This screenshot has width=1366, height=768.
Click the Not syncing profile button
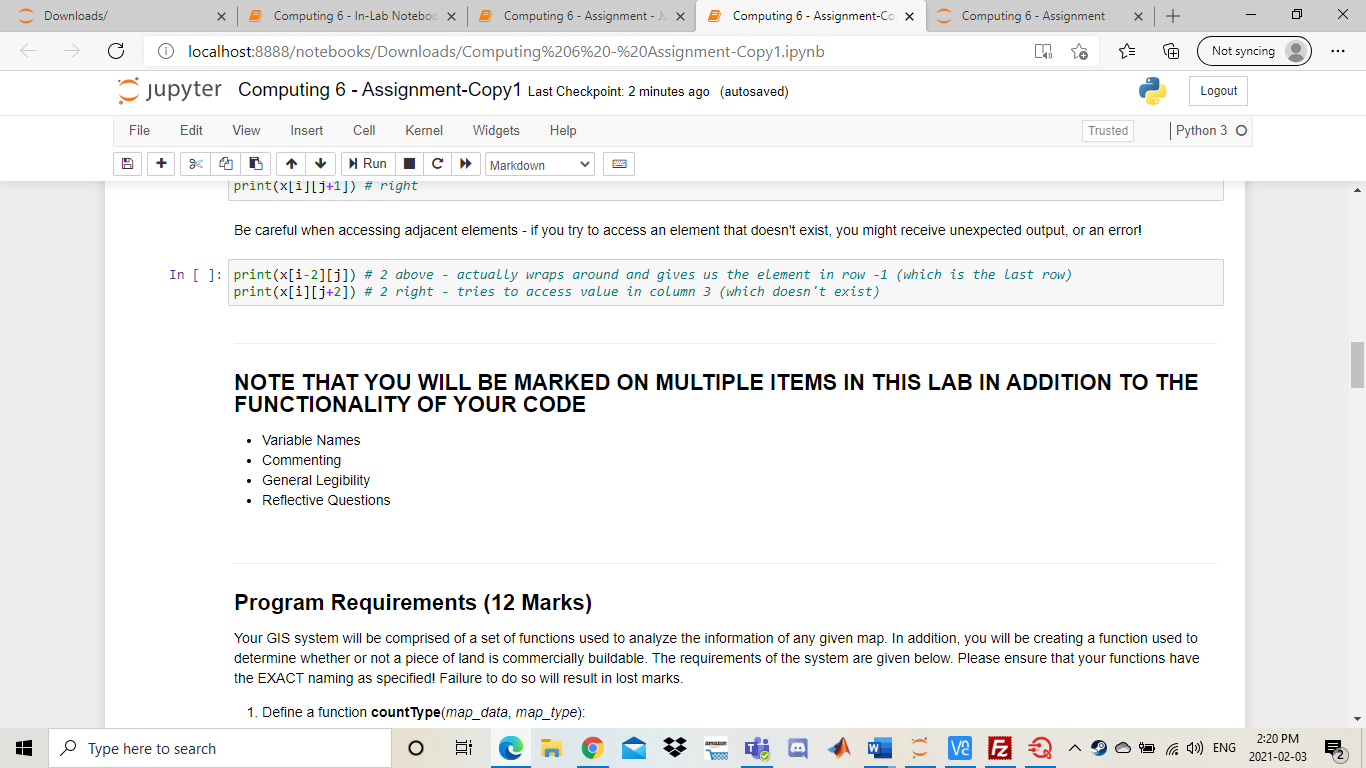pos(1254,51)
